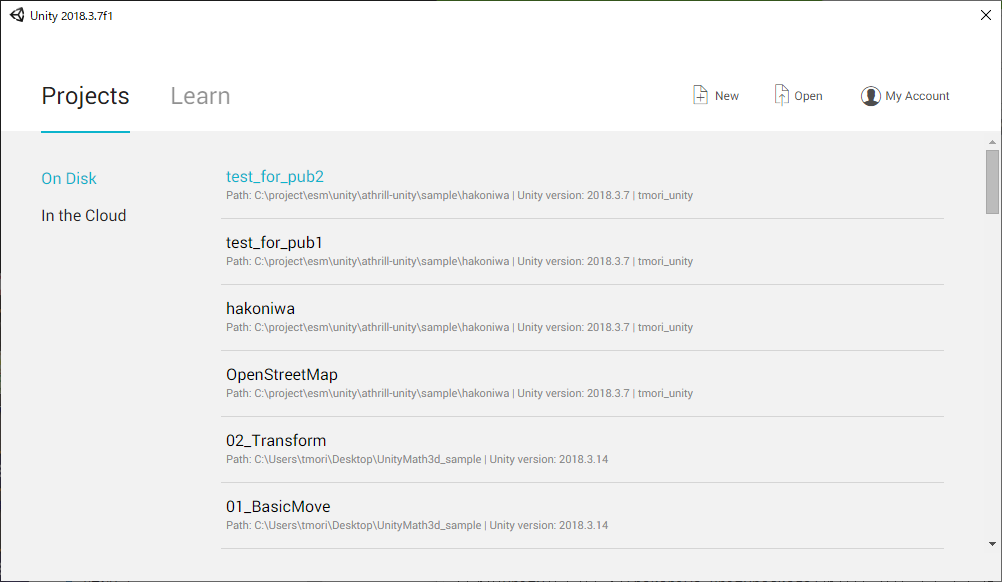
Task: Click the Open button label
Action: tap(808, 96)
